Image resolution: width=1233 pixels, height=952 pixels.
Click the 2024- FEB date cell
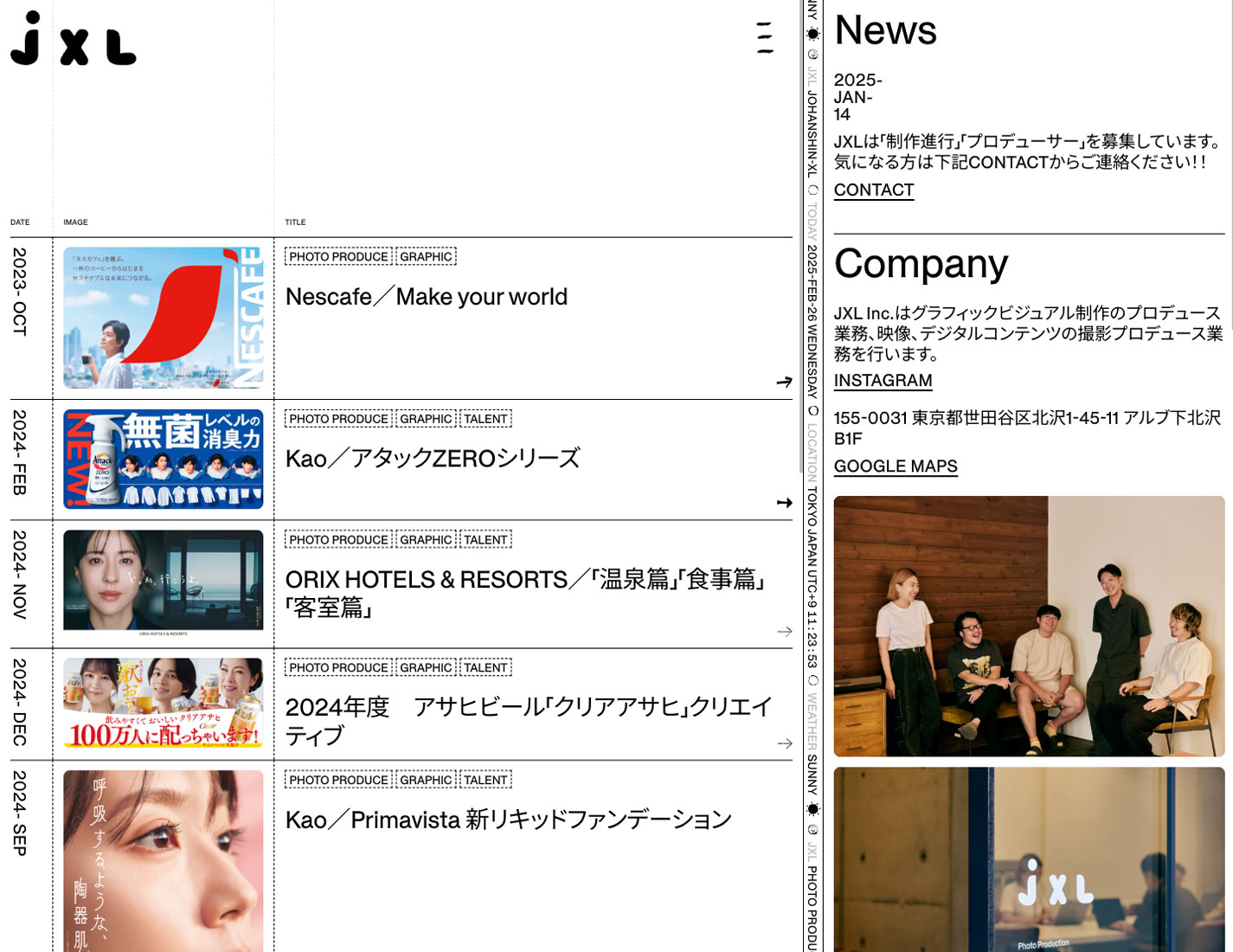(x=20, y=453)
